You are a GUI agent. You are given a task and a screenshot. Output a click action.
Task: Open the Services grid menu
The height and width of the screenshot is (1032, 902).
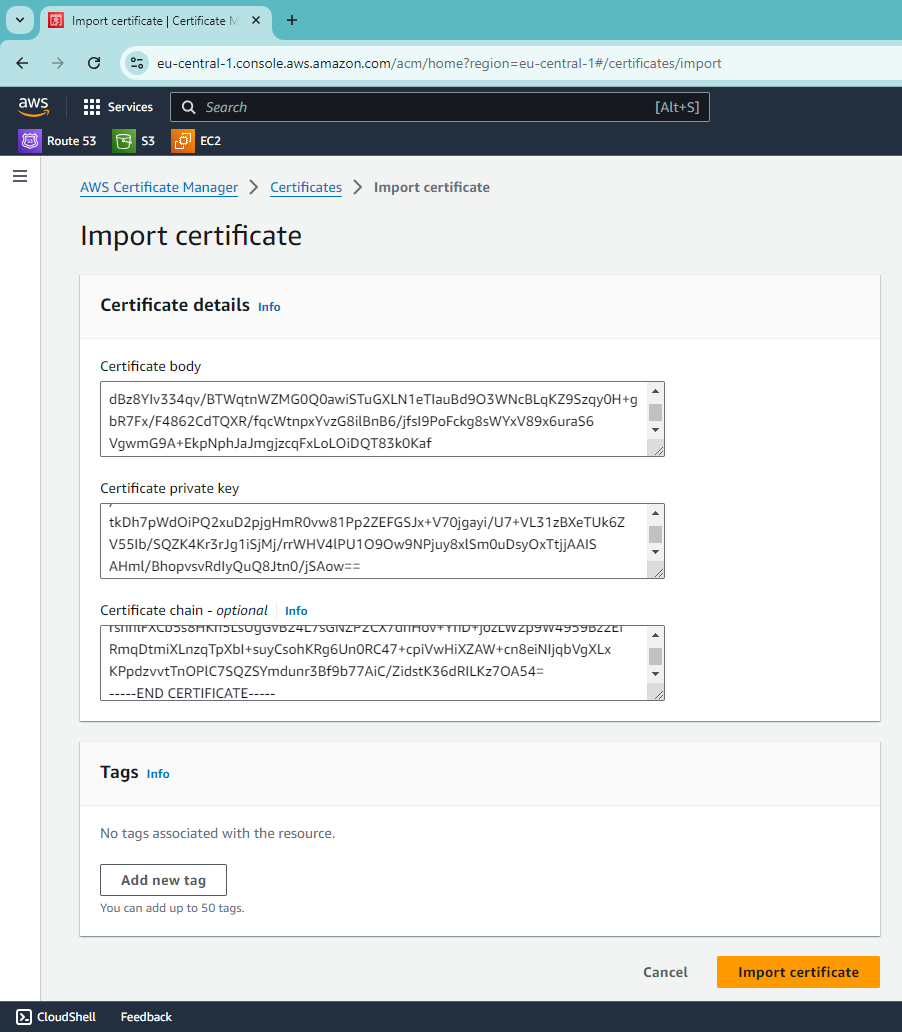click(118, 107)
